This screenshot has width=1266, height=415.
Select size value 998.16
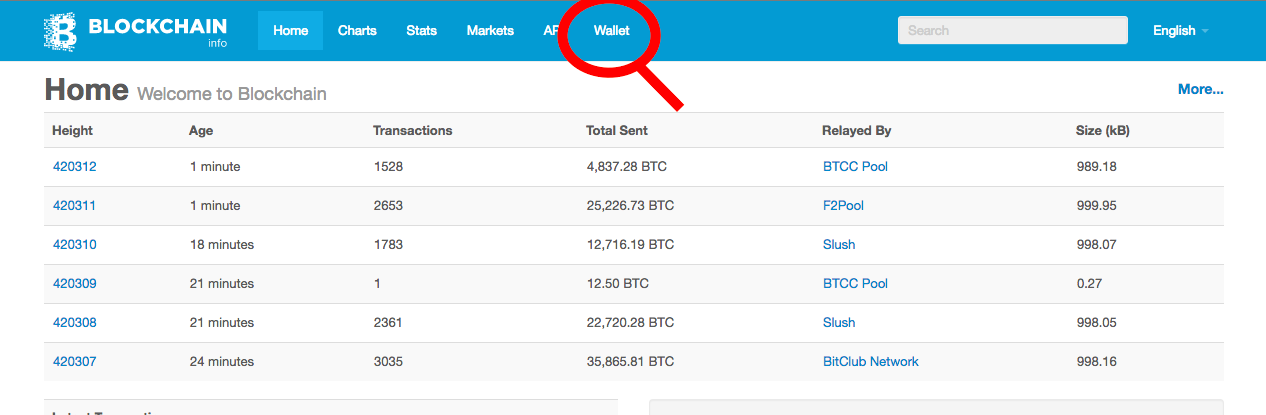click(x=1096, y=361)
